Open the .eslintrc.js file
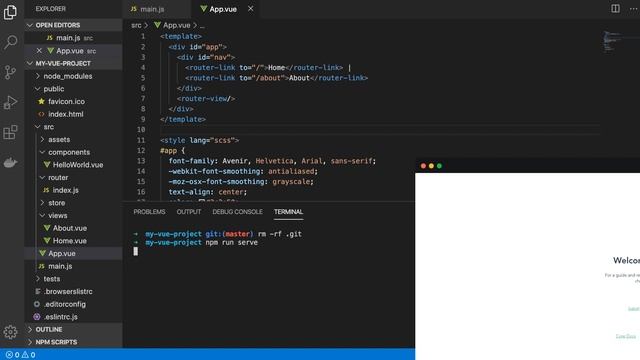 pyautogui.click(x=73, y=316)
